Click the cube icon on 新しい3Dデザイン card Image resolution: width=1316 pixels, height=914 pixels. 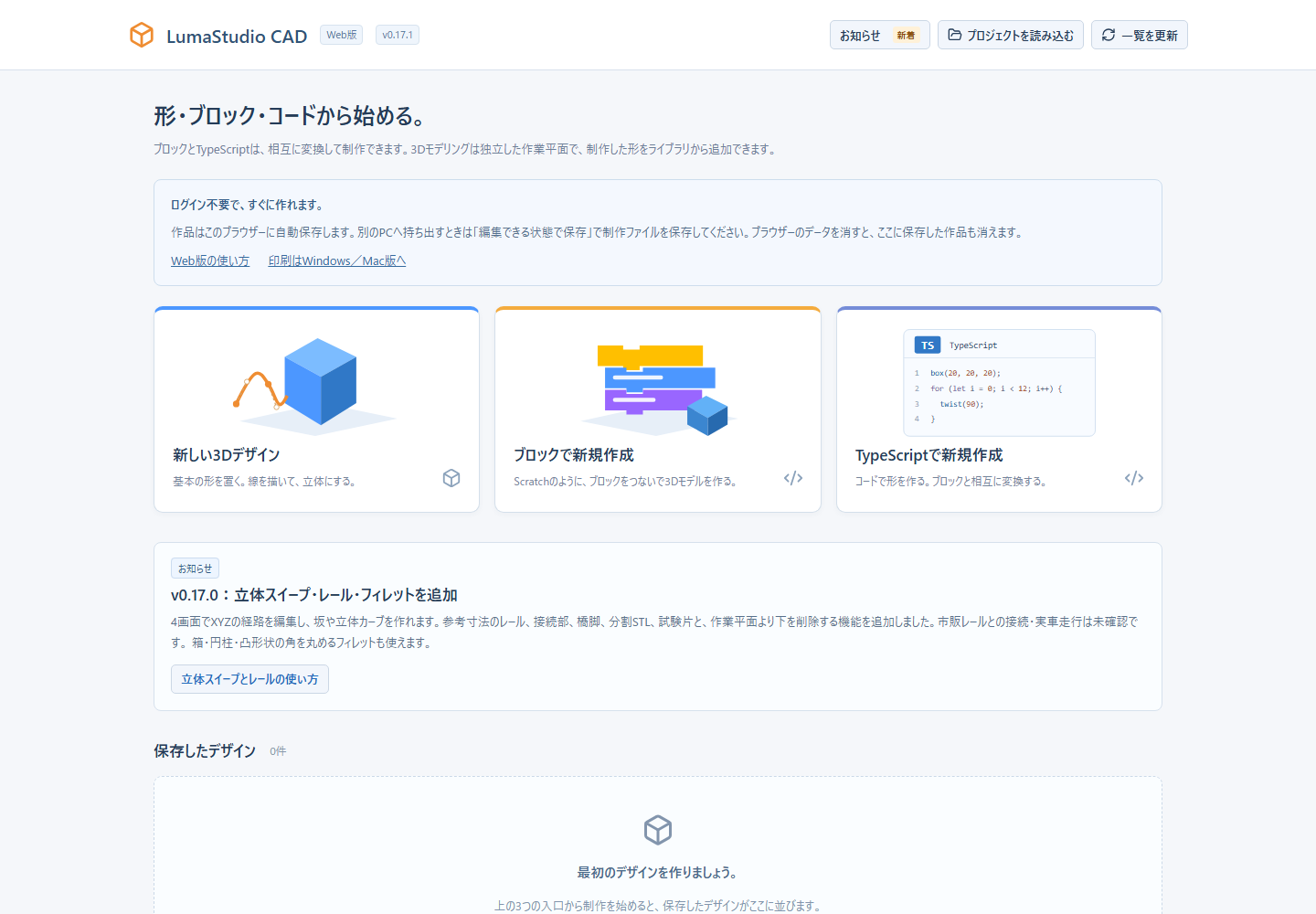(451, 478)
